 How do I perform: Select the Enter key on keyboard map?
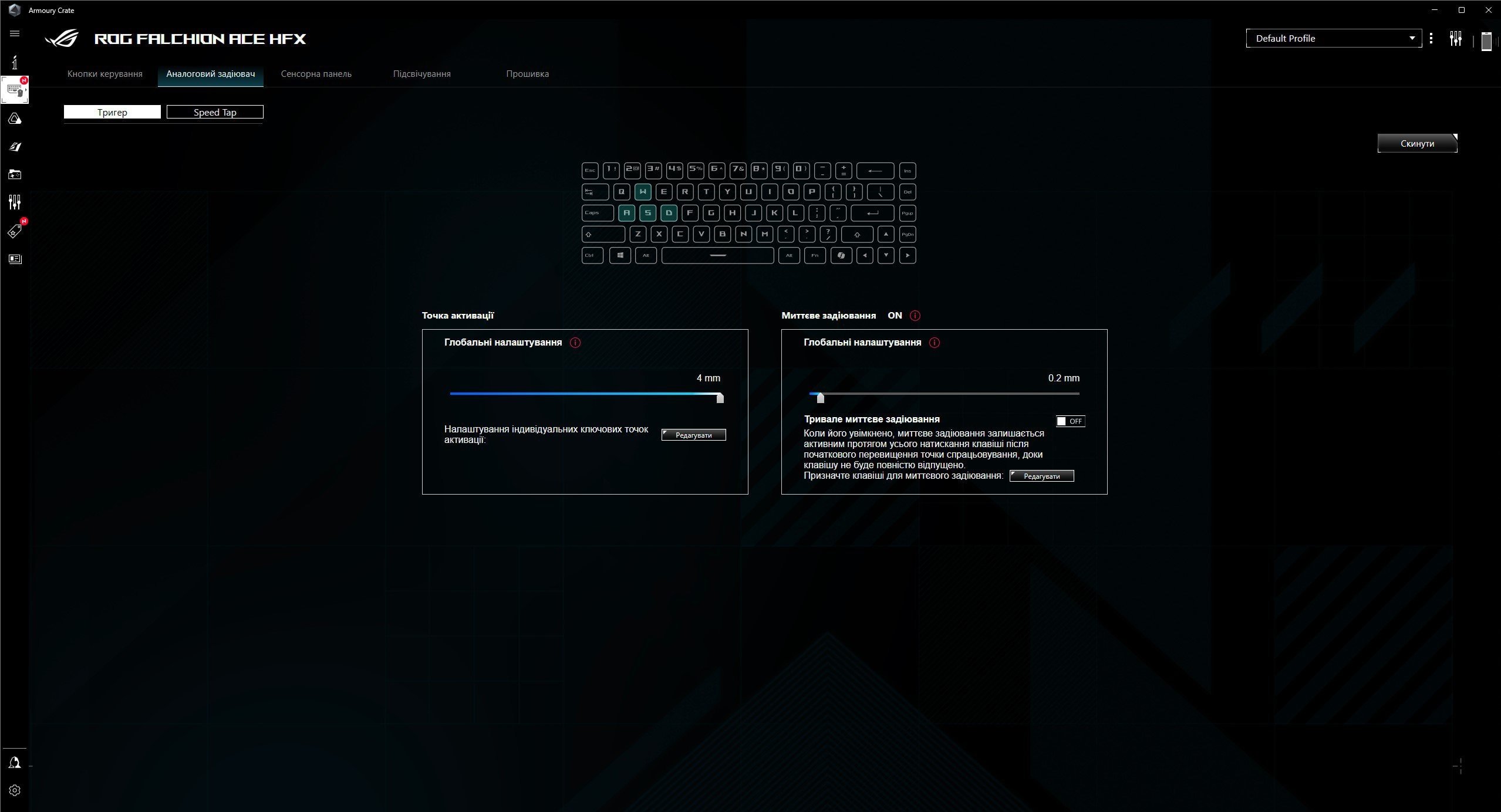pyautogui.click(x=872, y=213)
